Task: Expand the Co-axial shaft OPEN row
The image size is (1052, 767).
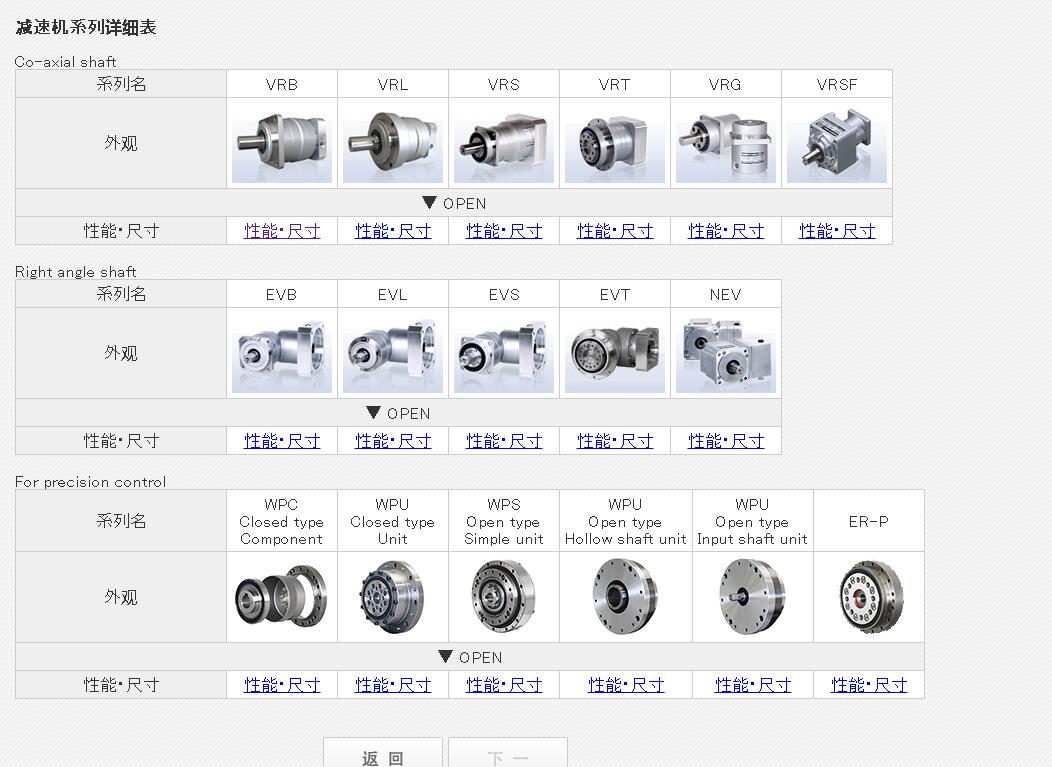Action: click(454, 203)
